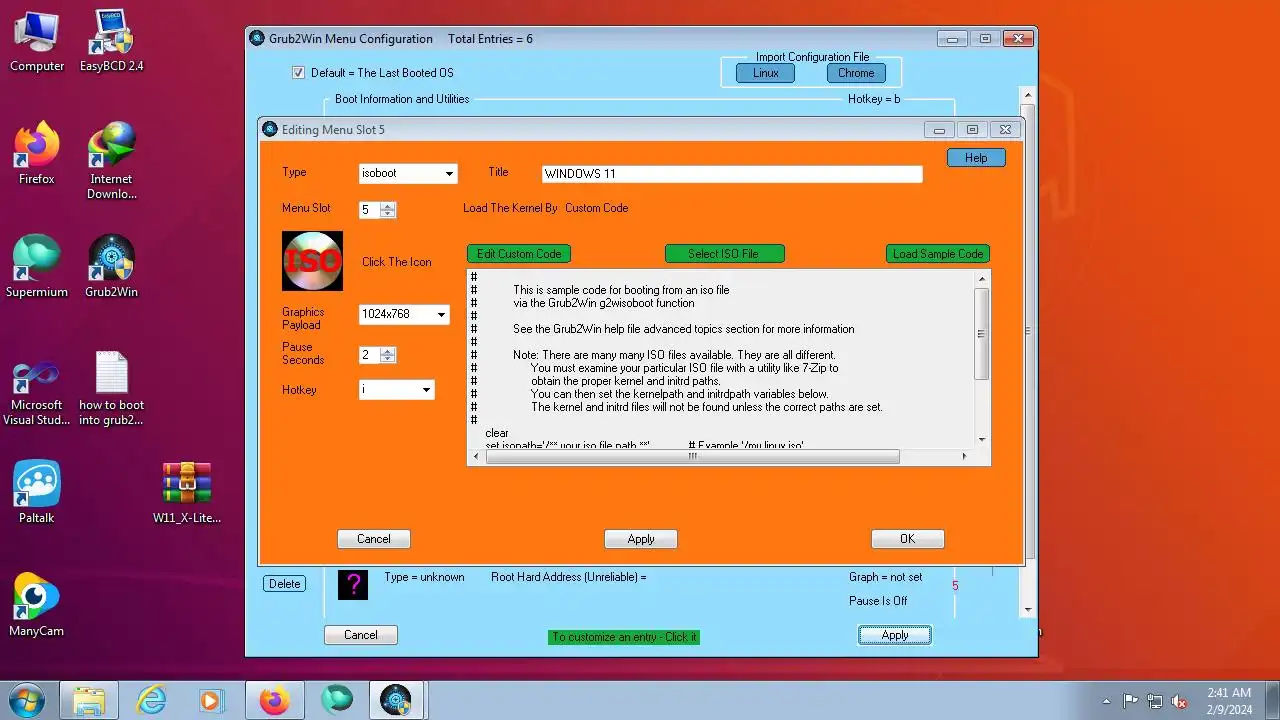
Task: Click the 'Load The Kernel By Custom Code' text
Action: pos(546,208)
